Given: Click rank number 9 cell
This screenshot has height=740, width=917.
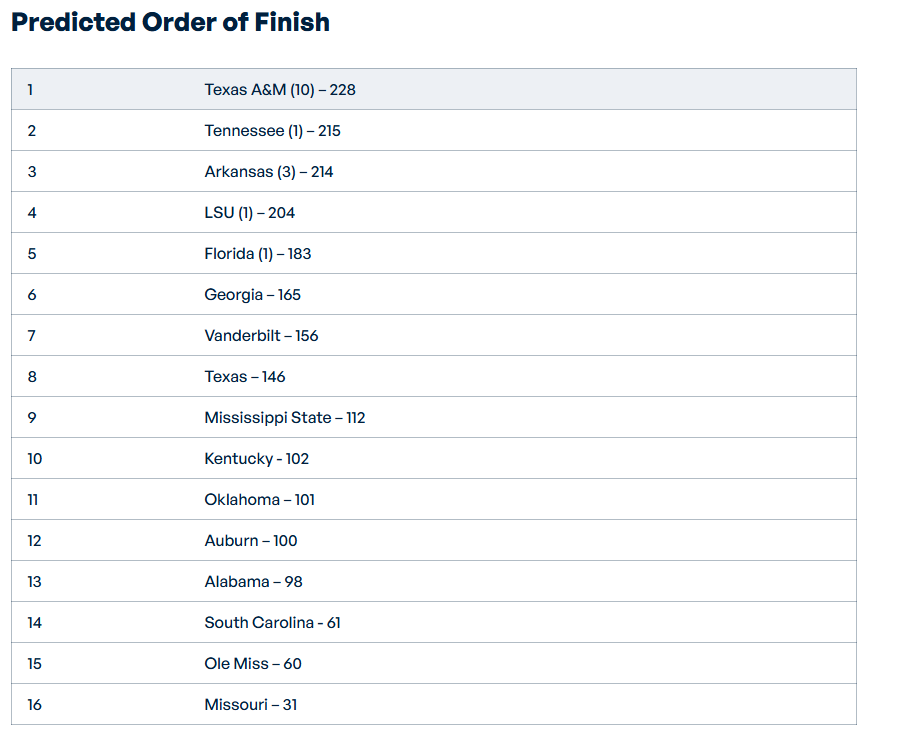Looking at the screenshot, I should pyautogui.click(x=32, y=417).
